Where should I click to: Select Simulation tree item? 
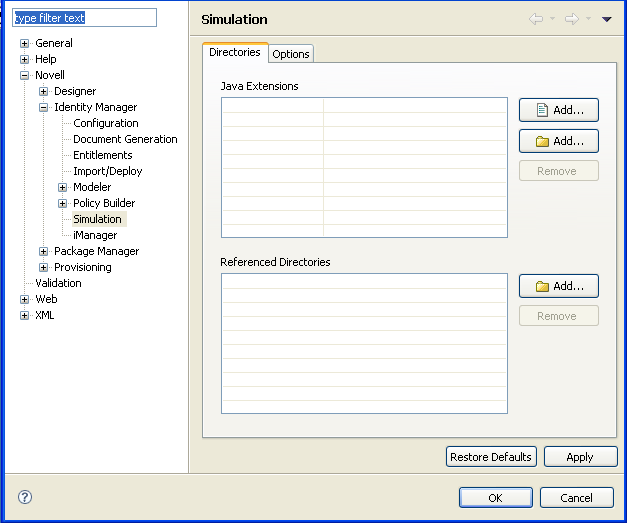[x=97, y=219]
